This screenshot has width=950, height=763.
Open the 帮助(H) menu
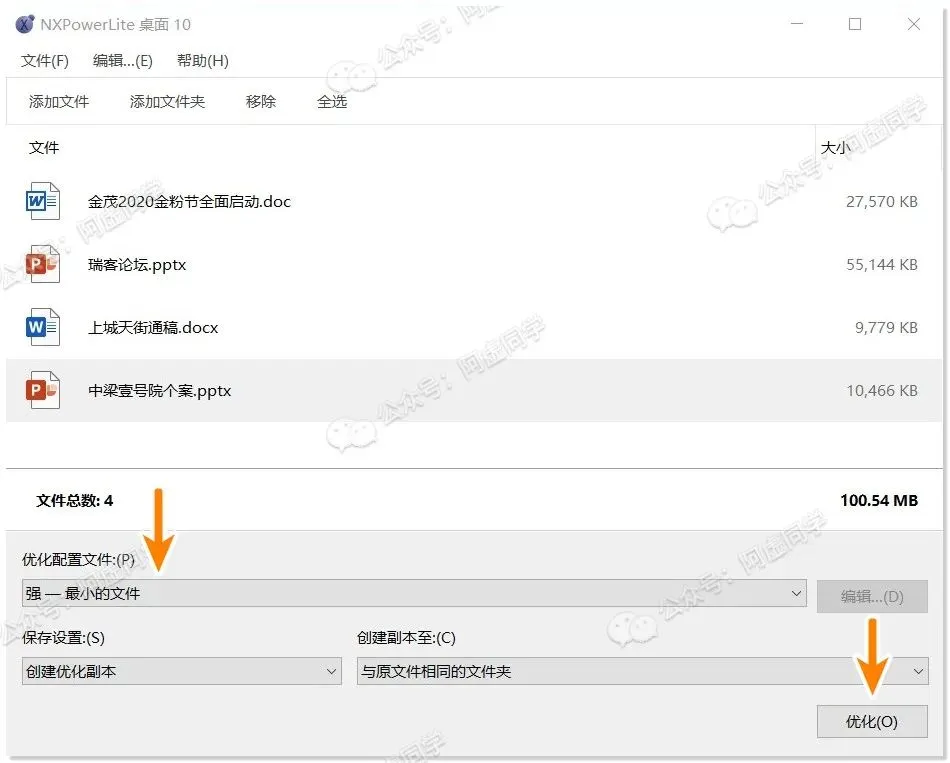(x=202, y=61)
